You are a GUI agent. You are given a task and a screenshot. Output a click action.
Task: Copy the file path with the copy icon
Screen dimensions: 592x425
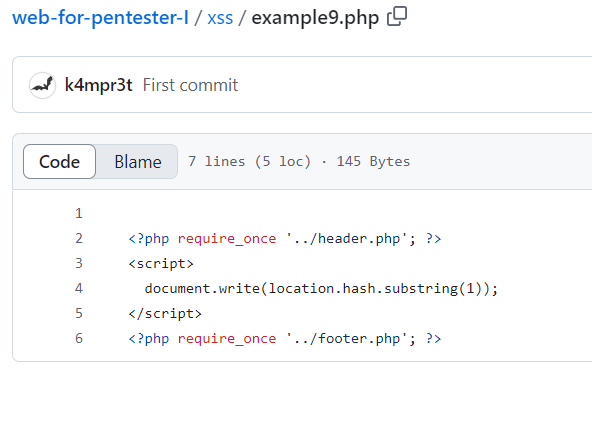point(397,17)
